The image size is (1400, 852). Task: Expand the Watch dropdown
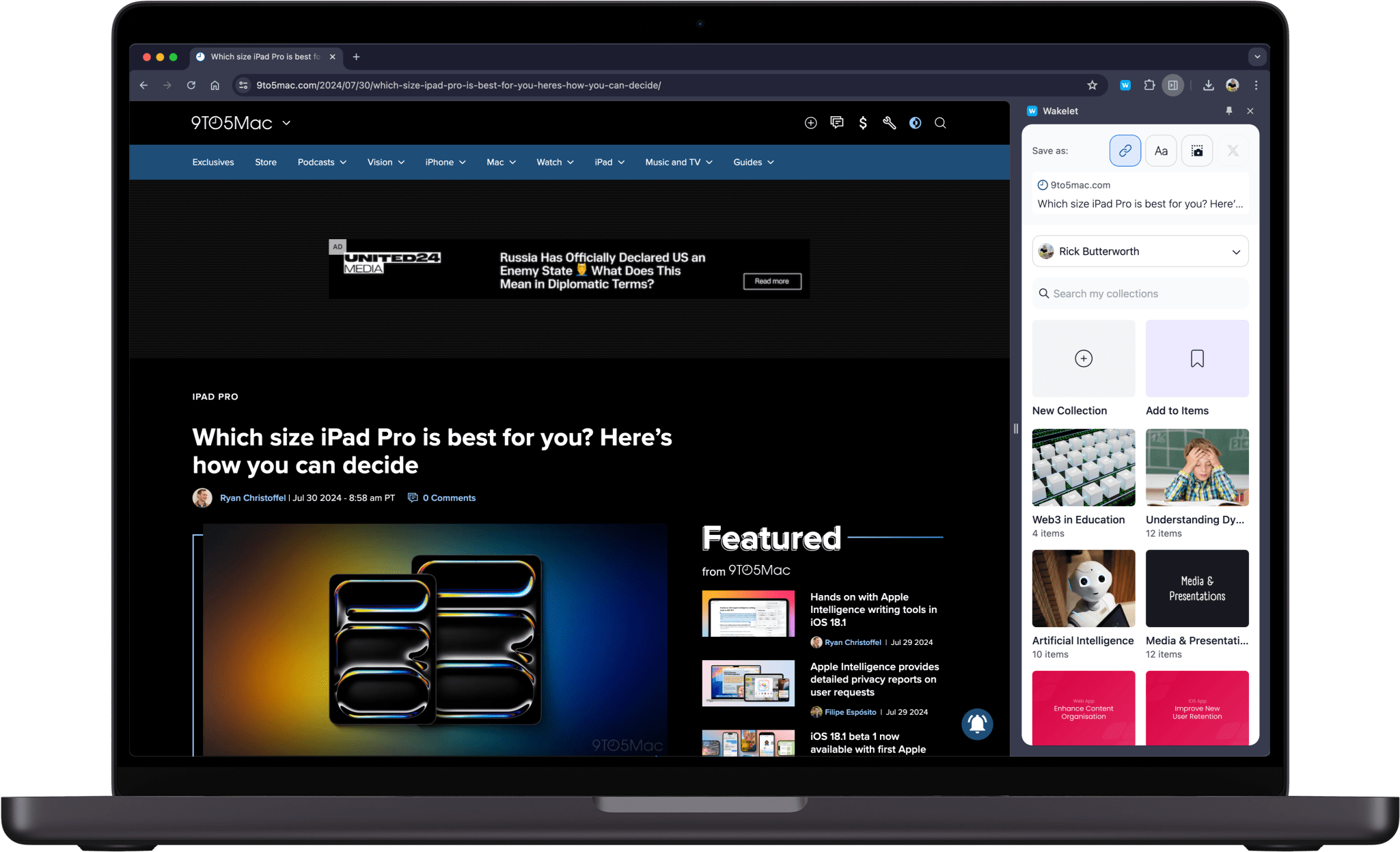[x=555, y=162]
